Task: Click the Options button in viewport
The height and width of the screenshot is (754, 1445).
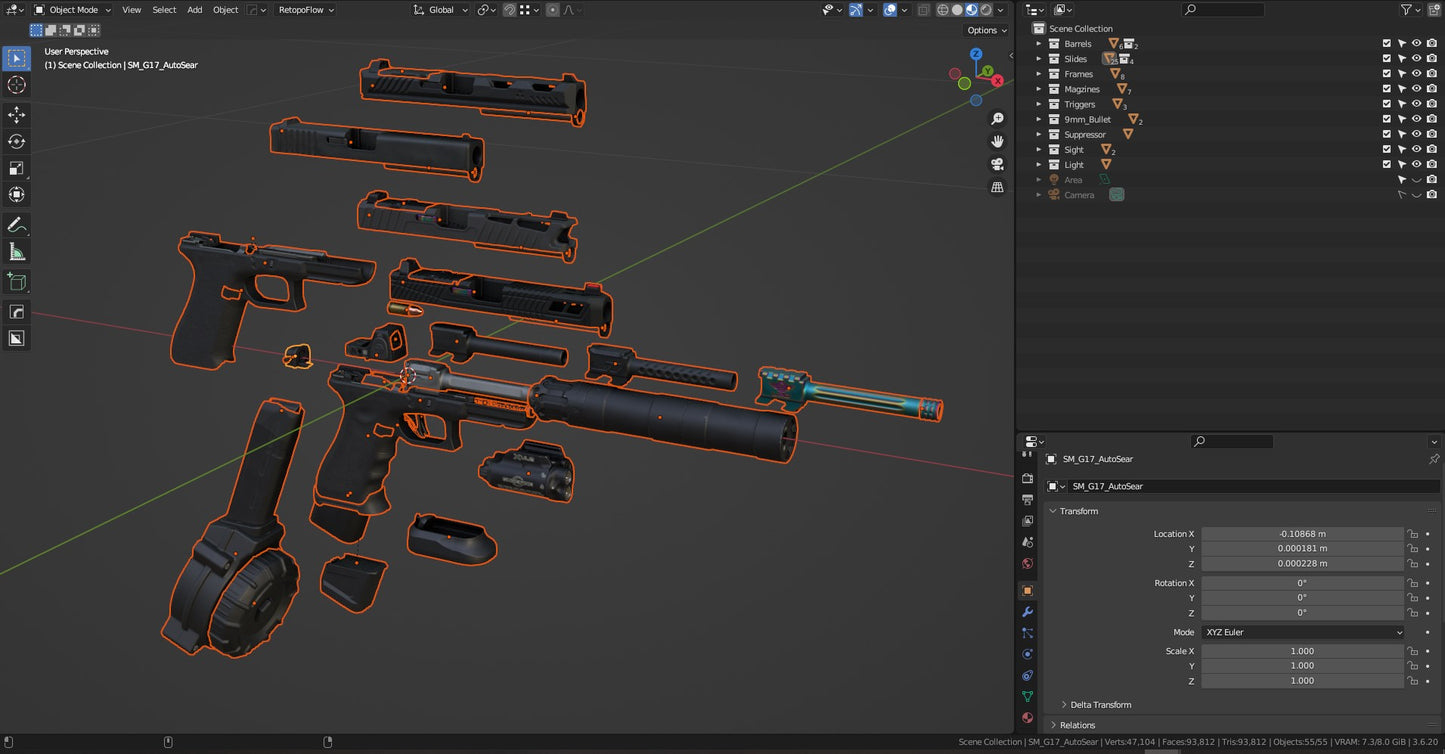Action: [985, 30]
